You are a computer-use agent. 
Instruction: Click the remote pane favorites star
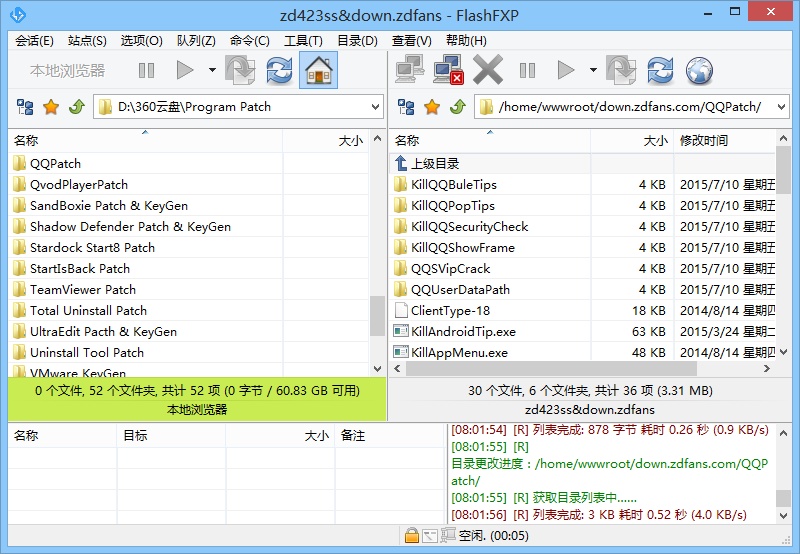[x=432, y=107]
